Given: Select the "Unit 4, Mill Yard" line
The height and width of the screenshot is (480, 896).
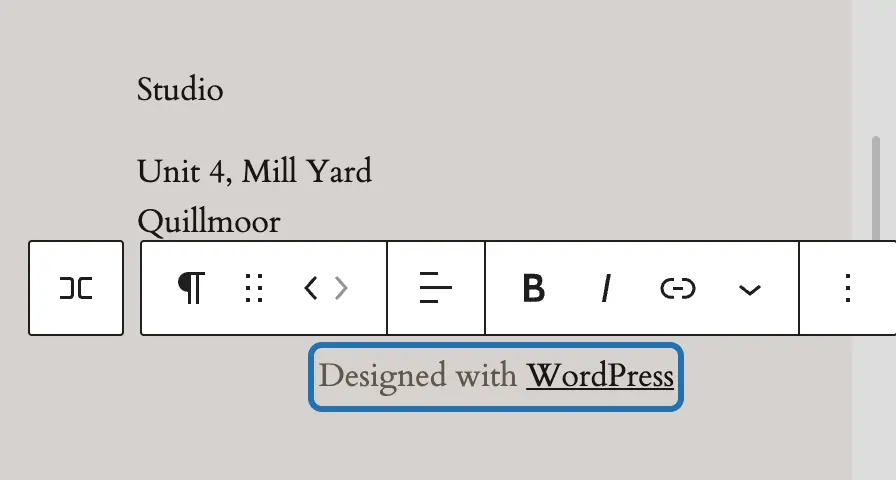Looking at the screenshot, I should click(x=254, y=171).
